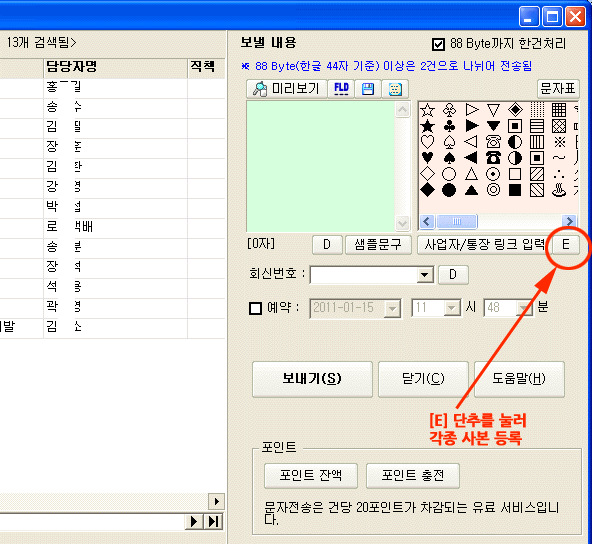Insert the filled heart symbol
The image size is (592, 544).
[x=427, y=157]
